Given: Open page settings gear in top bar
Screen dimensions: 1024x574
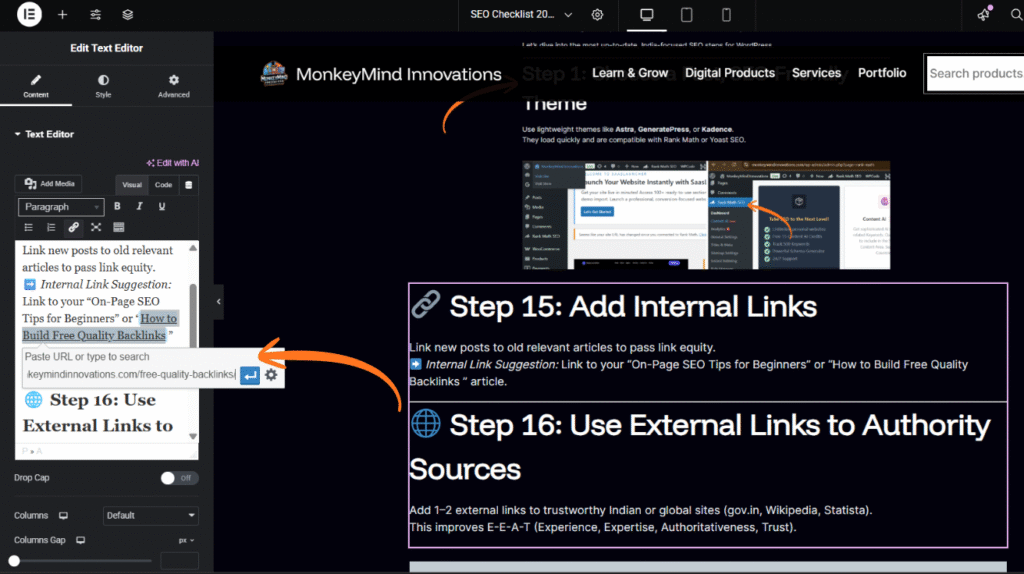Looking at the screenshot, I should tap(597, 15).
